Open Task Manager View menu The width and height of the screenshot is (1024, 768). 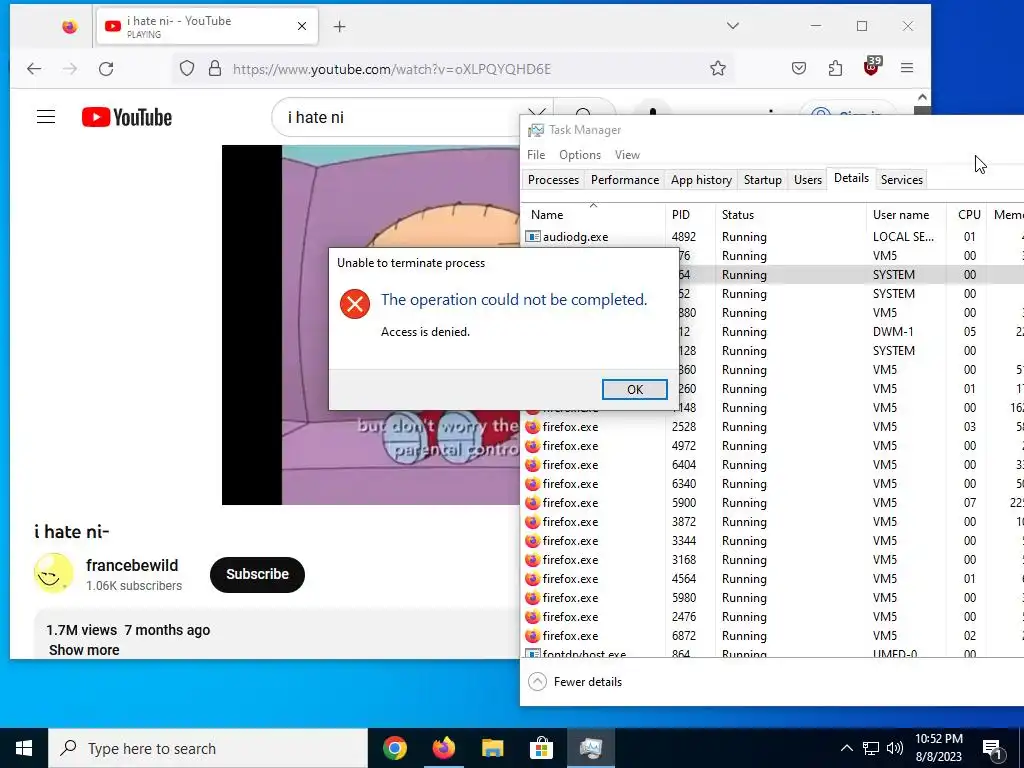point(627,155)
